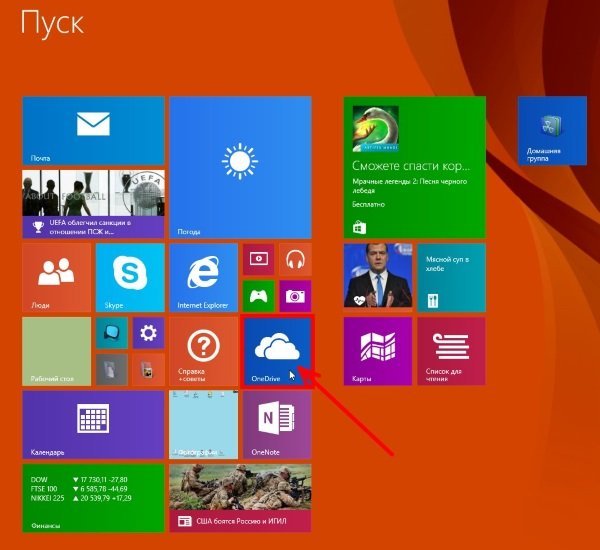This screenshot has width=600, height=550.
Task: Open the small orange pictures folder tile
Action: (148, 370)
